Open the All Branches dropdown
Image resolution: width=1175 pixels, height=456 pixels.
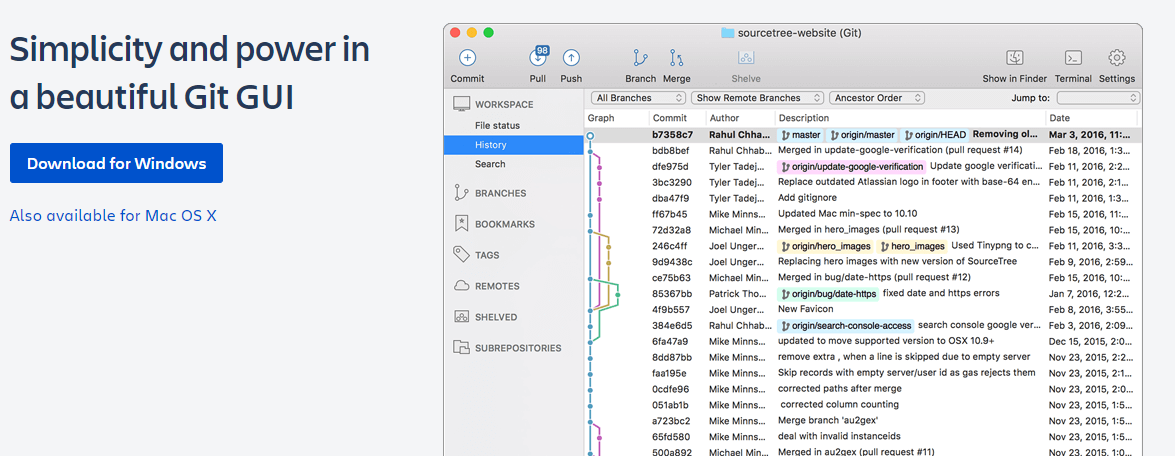click(638, 98)
